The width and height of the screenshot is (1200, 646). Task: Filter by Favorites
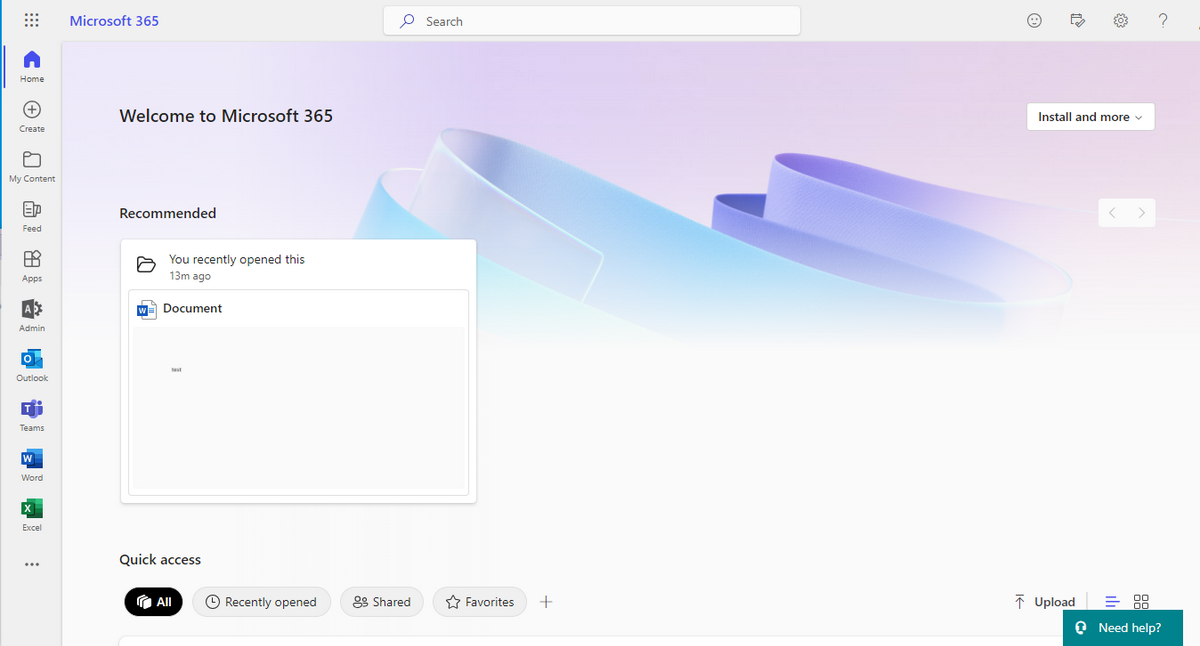point(480,602)
